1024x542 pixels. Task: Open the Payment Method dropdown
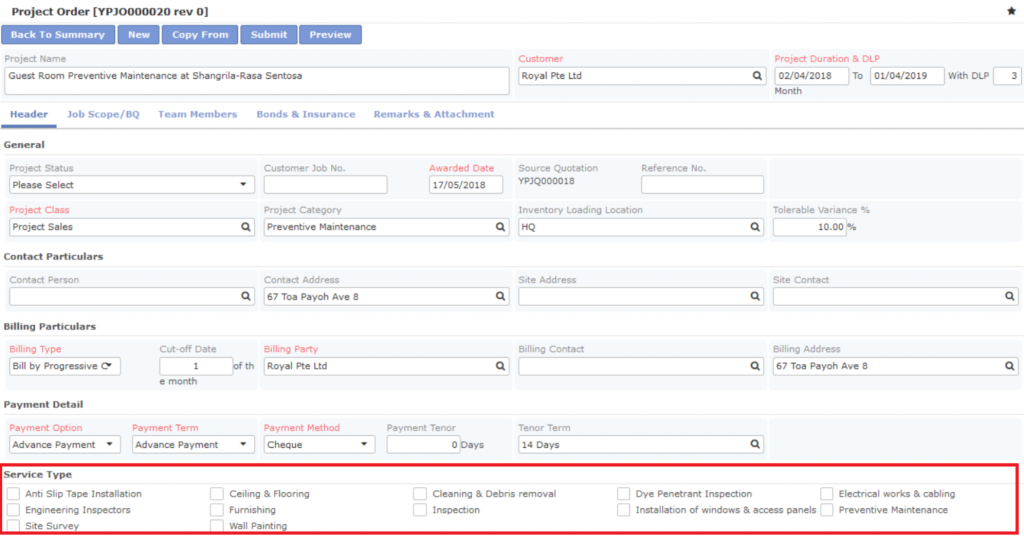[x=319, y=445]
